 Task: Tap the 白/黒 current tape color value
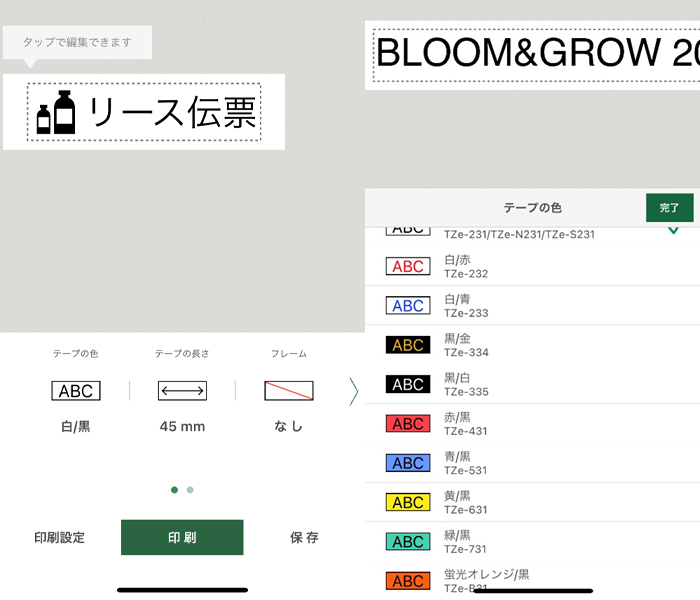(76, 426)
